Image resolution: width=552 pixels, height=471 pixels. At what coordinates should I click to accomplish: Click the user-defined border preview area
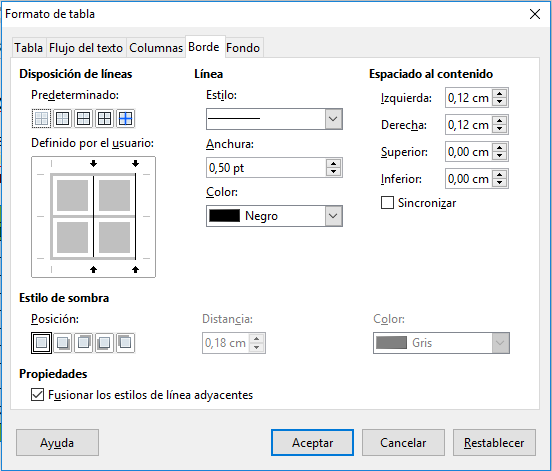(x=93, y=217)
